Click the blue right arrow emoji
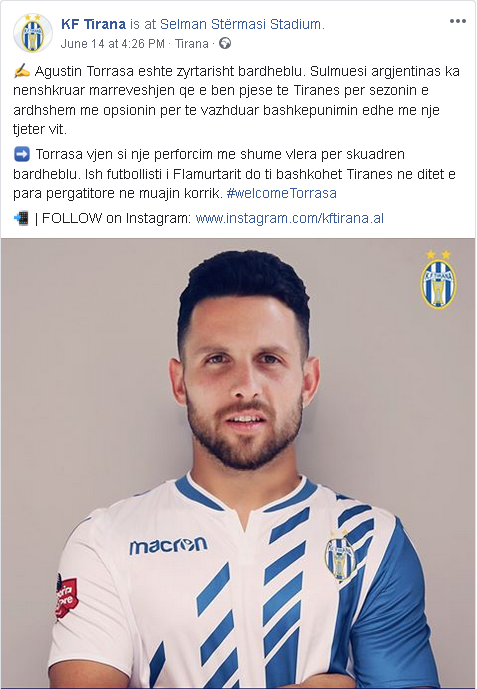 coord(22,154)
